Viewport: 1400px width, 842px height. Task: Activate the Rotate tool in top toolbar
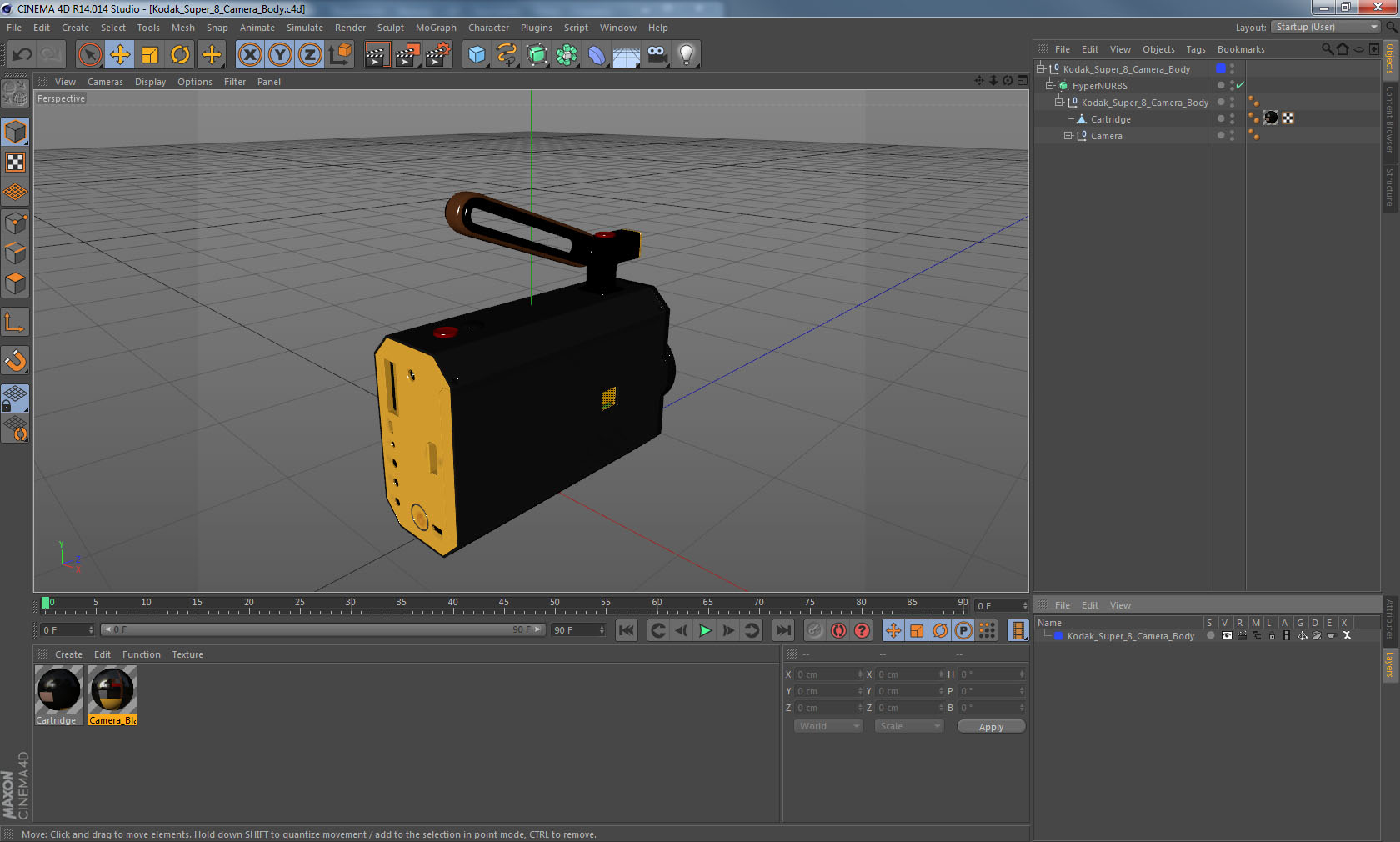(181, 55)
